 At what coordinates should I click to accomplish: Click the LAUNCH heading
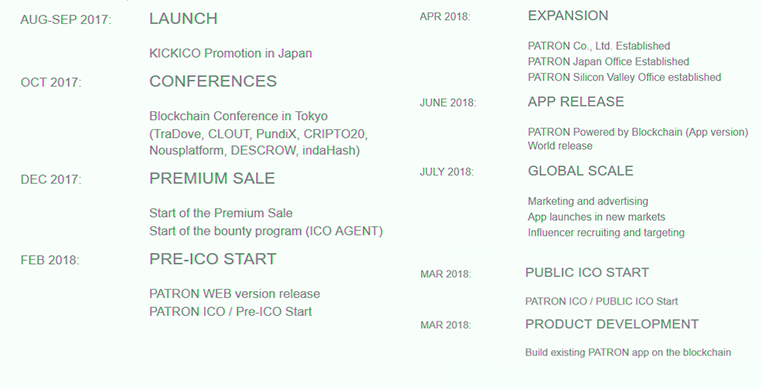(x=183, y=18)
